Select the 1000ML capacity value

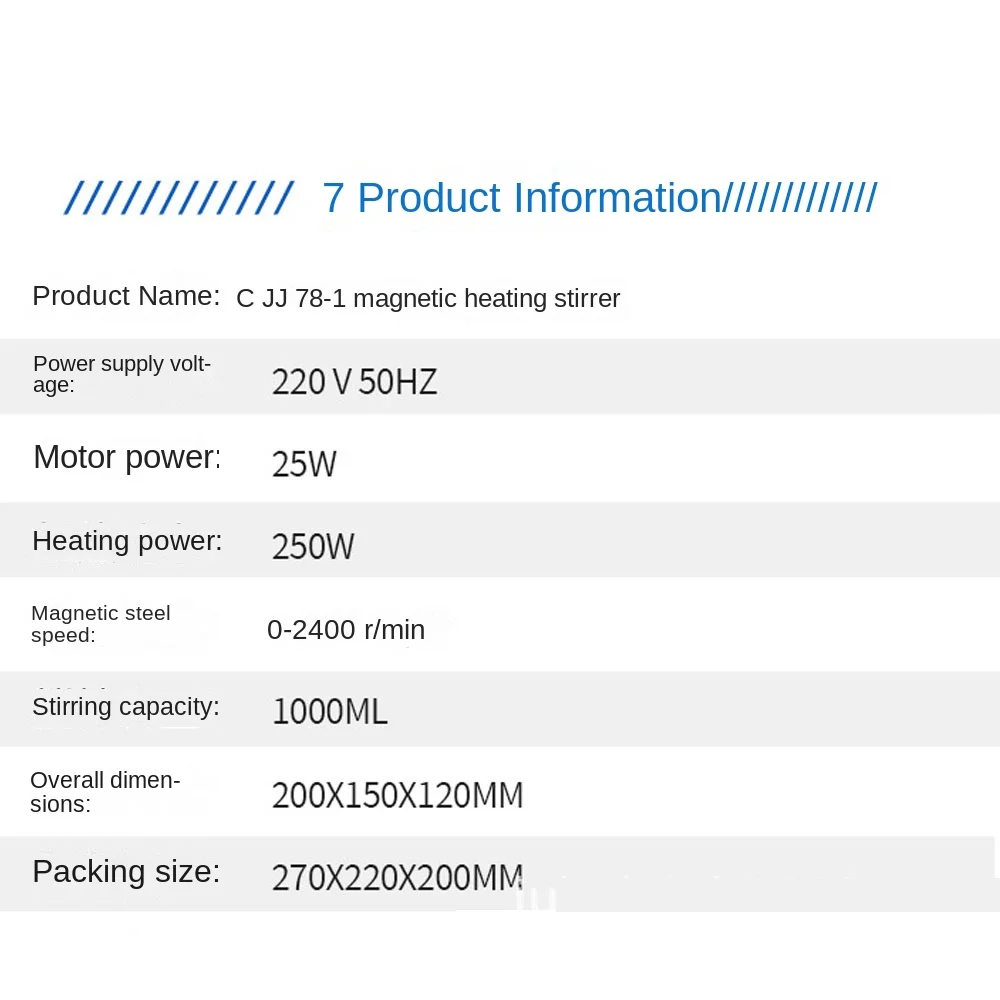click(329, 712)
